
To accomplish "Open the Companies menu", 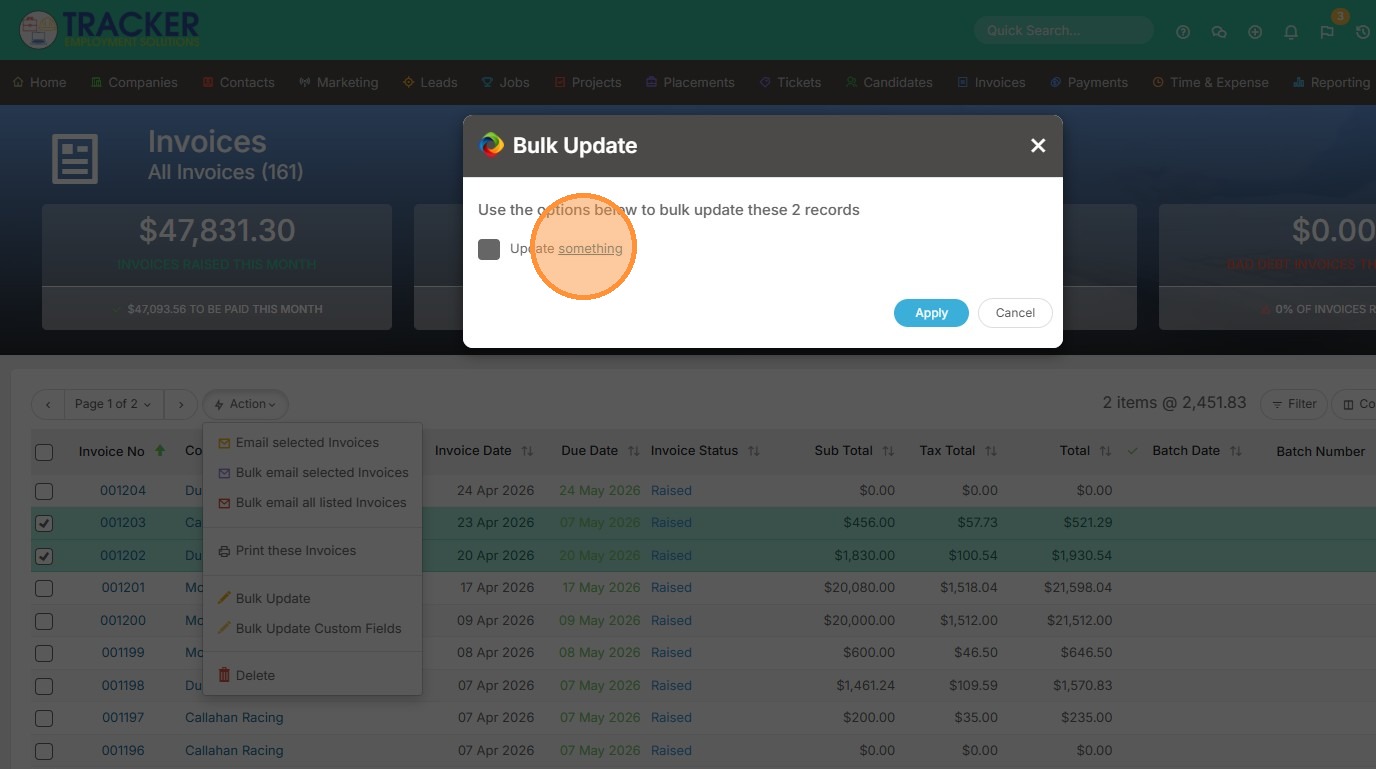I will (x=134, y=82).
